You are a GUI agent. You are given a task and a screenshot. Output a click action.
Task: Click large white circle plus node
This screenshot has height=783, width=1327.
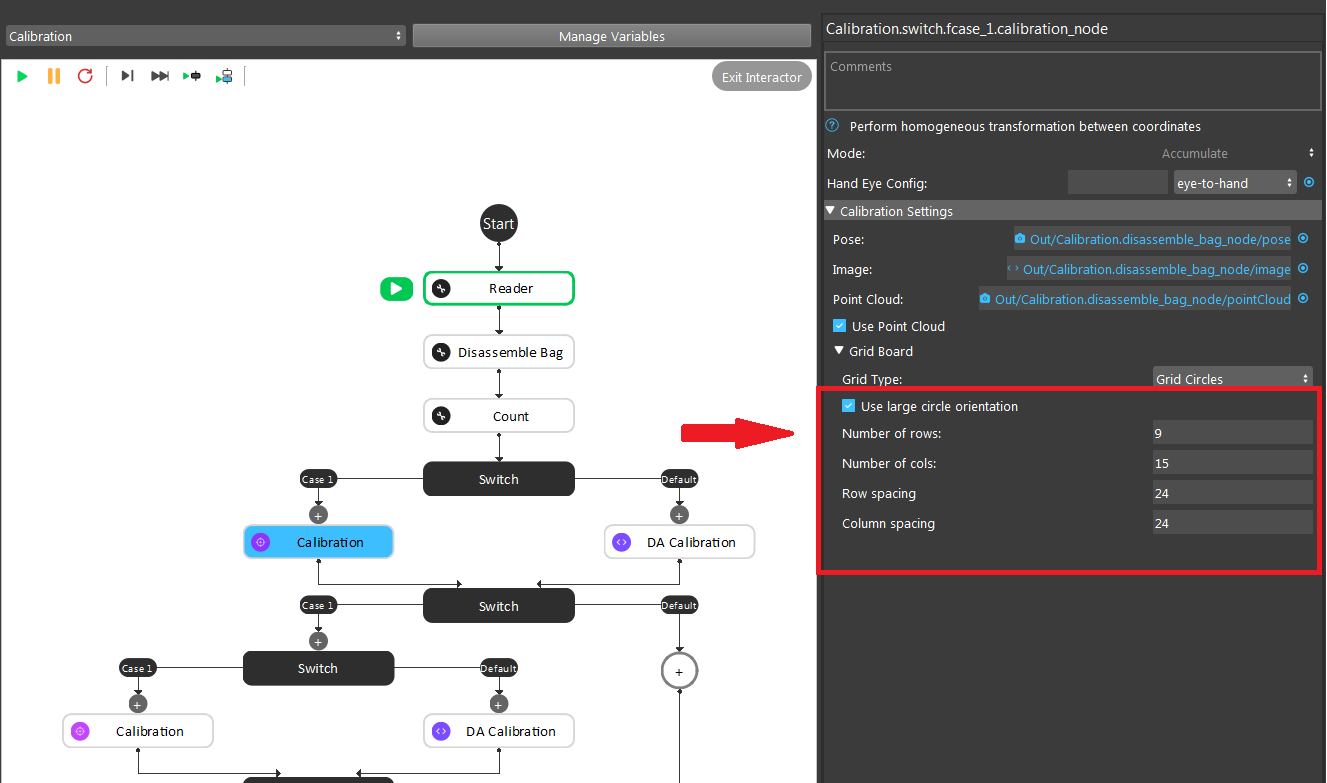click(679, 672)
